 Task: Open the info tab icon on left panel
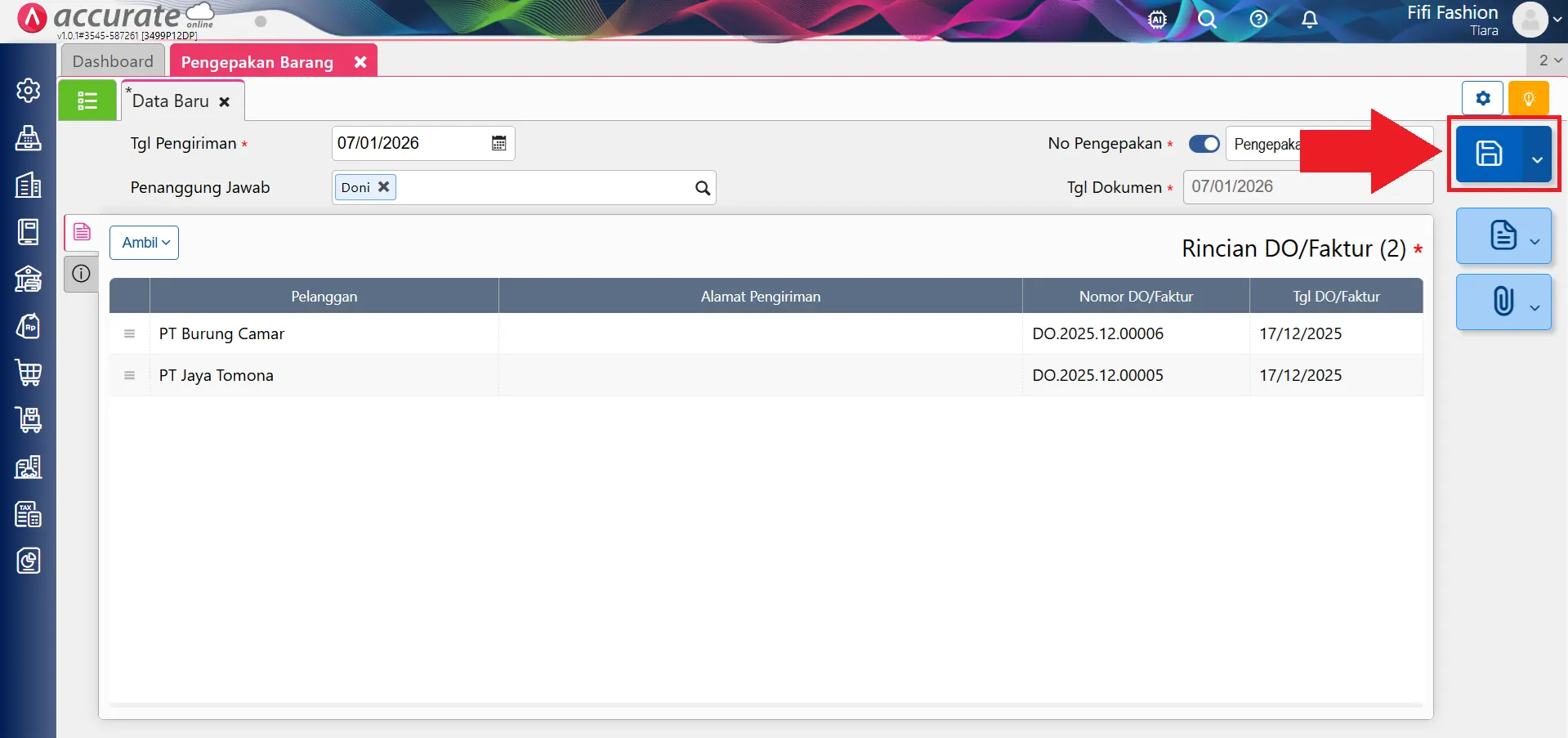81,274
